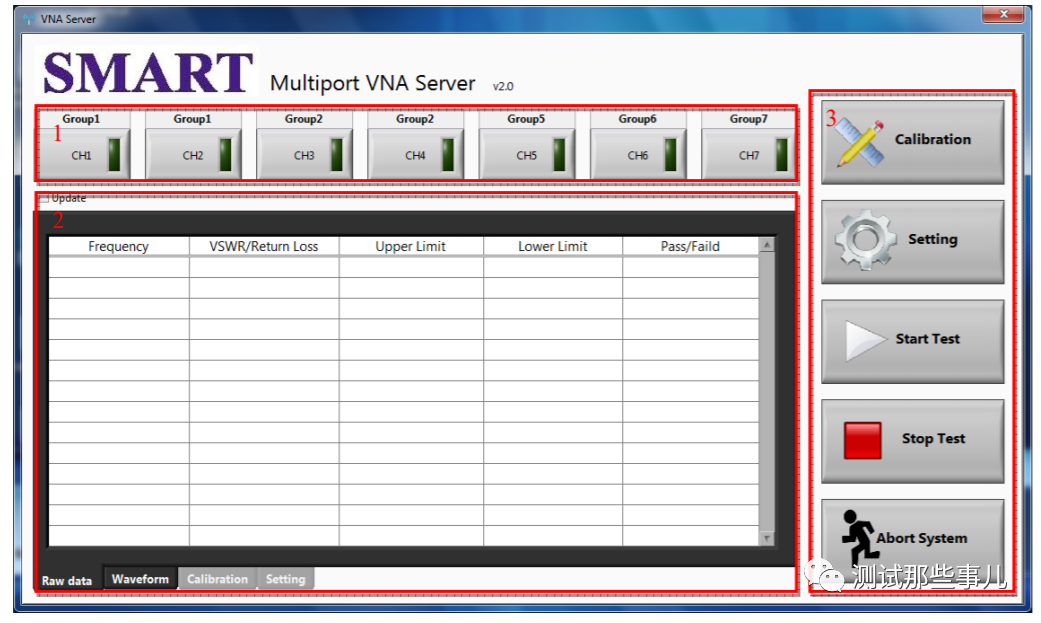This screenshot has height=623, width=1041.
Task: Click the Frequency column header
Action: 119,246
